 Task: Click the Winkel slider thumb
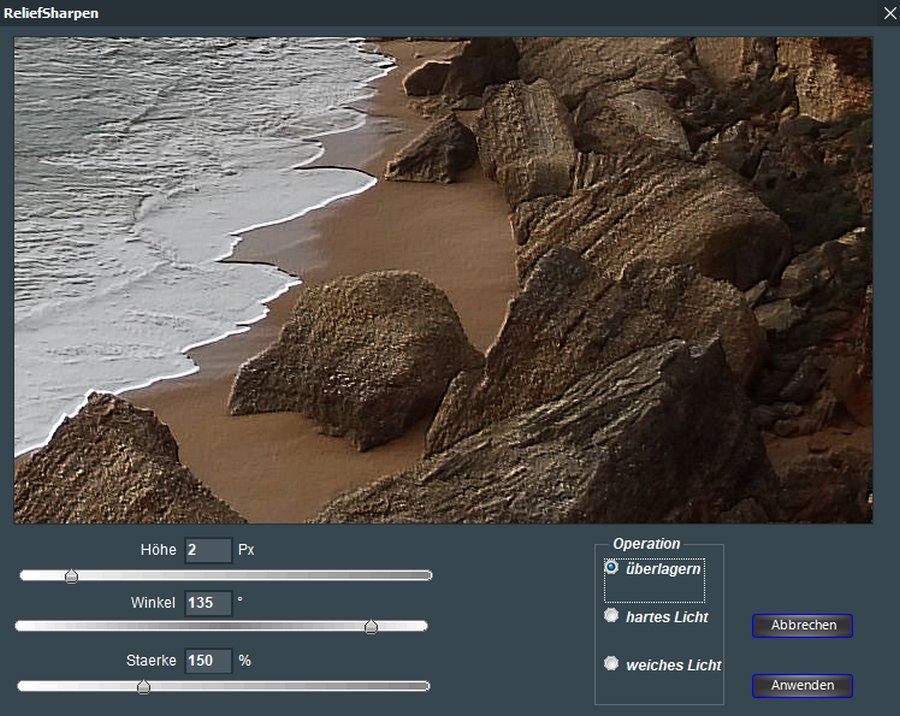371,627
